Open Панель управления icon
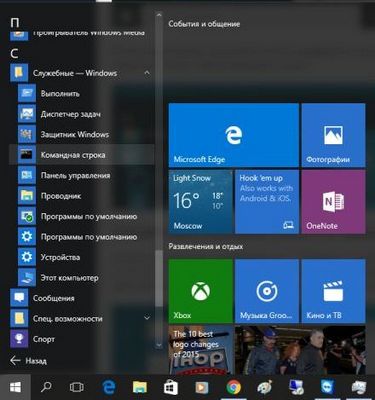 27,175
